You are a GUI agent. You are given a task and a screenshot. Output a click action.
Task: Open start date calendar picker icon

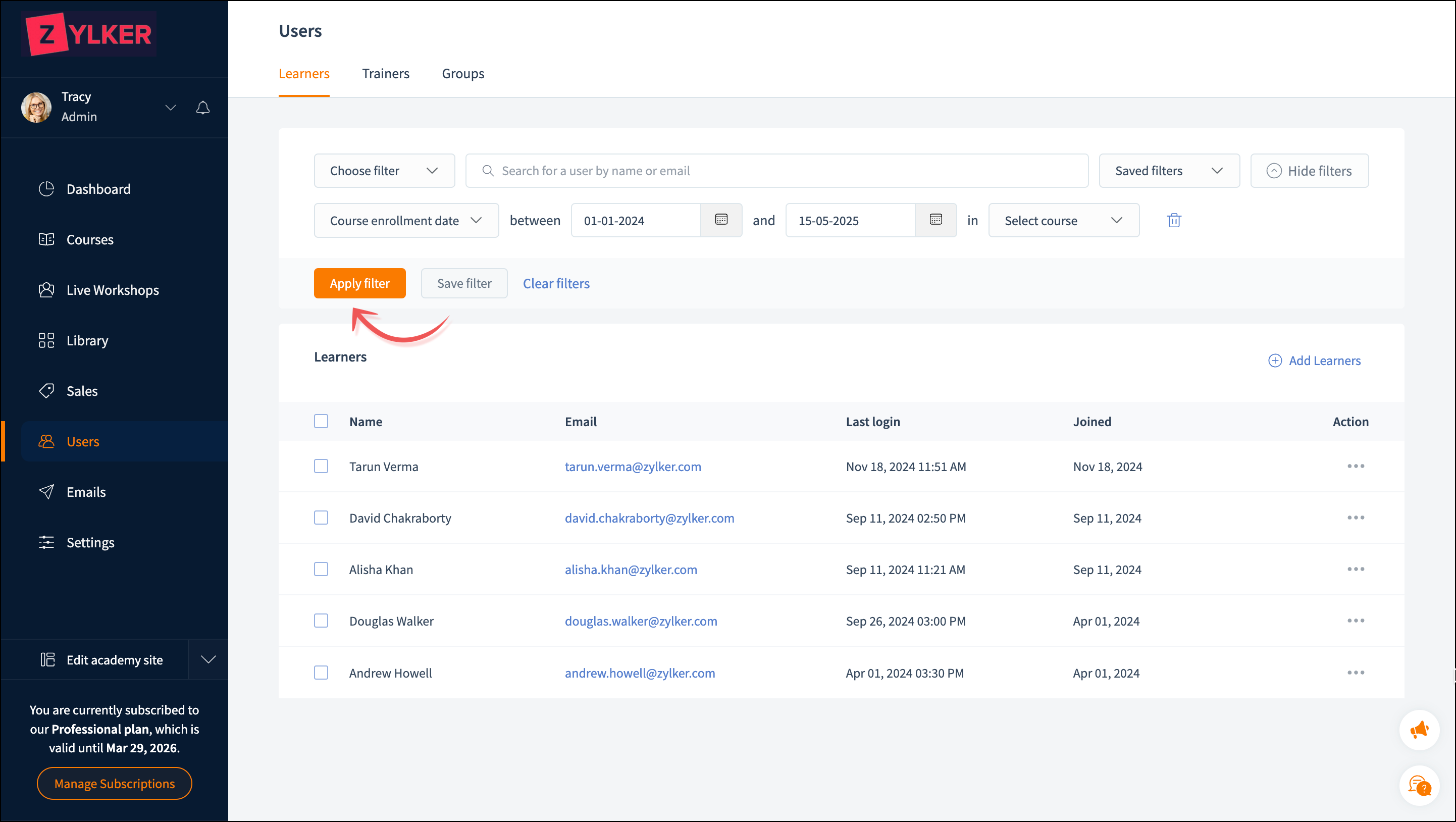tap(720, 220)
